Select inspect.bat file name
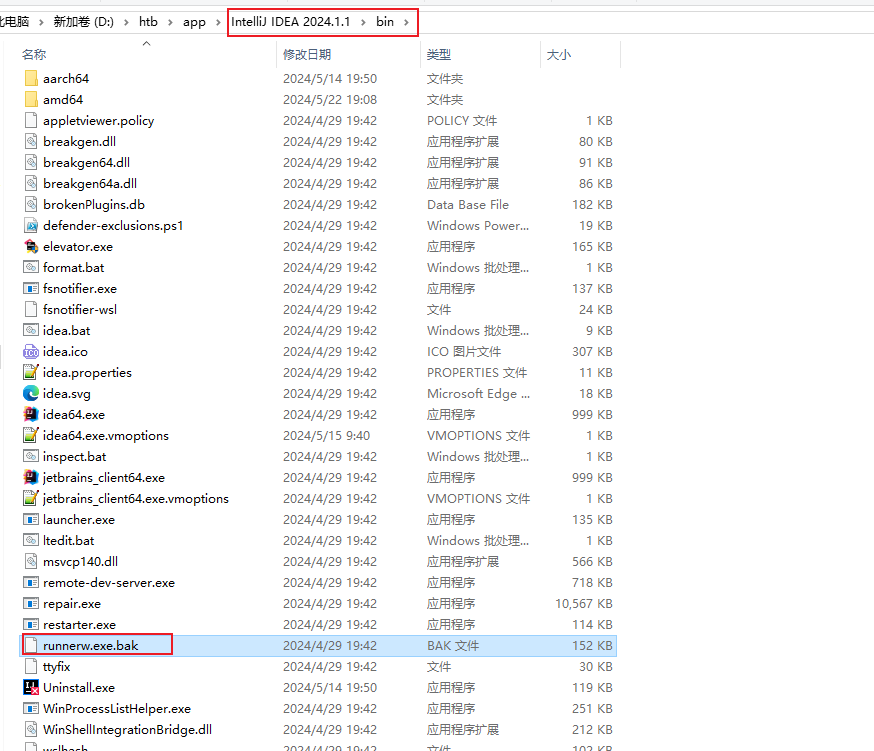This screenshot has width=874, height=751. point(75,457)
